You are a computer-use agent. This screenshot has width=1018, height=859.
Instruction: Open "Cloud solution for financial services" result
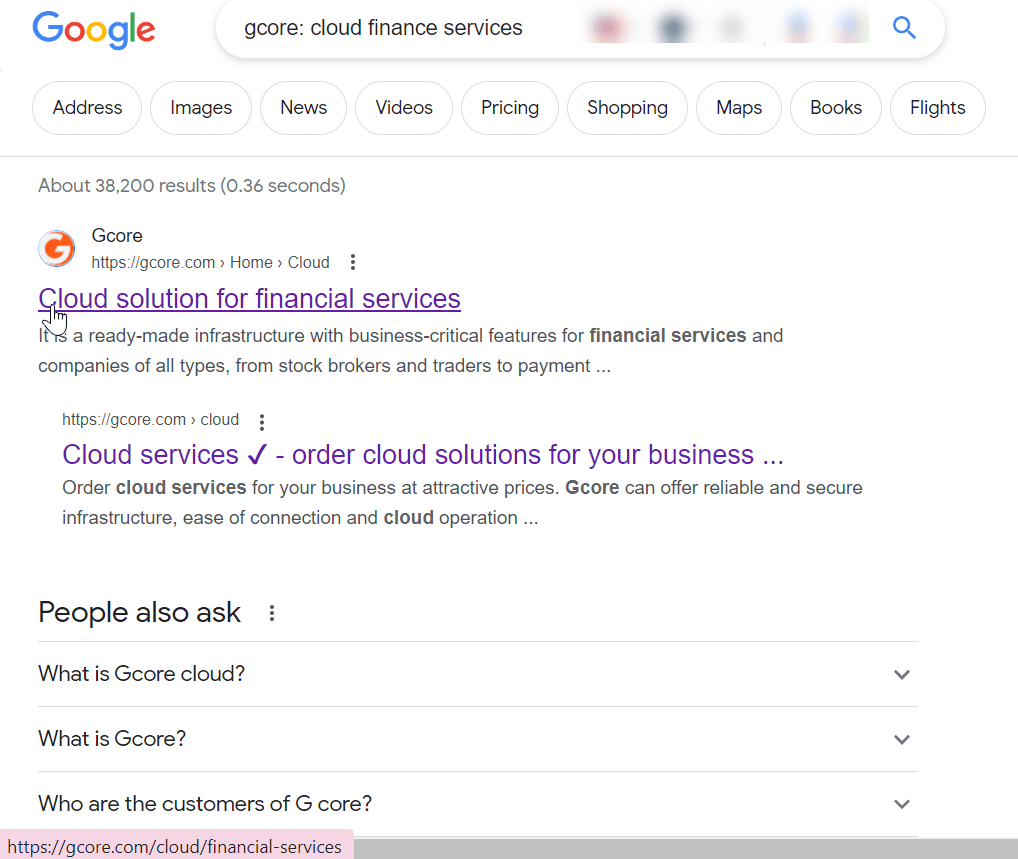coord(249,299)
